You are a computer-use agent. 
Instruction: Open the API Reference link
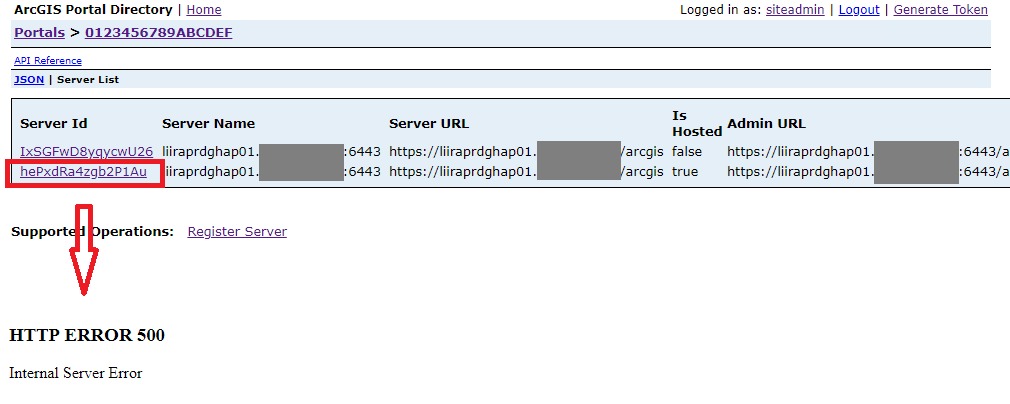tap(48, 61)
